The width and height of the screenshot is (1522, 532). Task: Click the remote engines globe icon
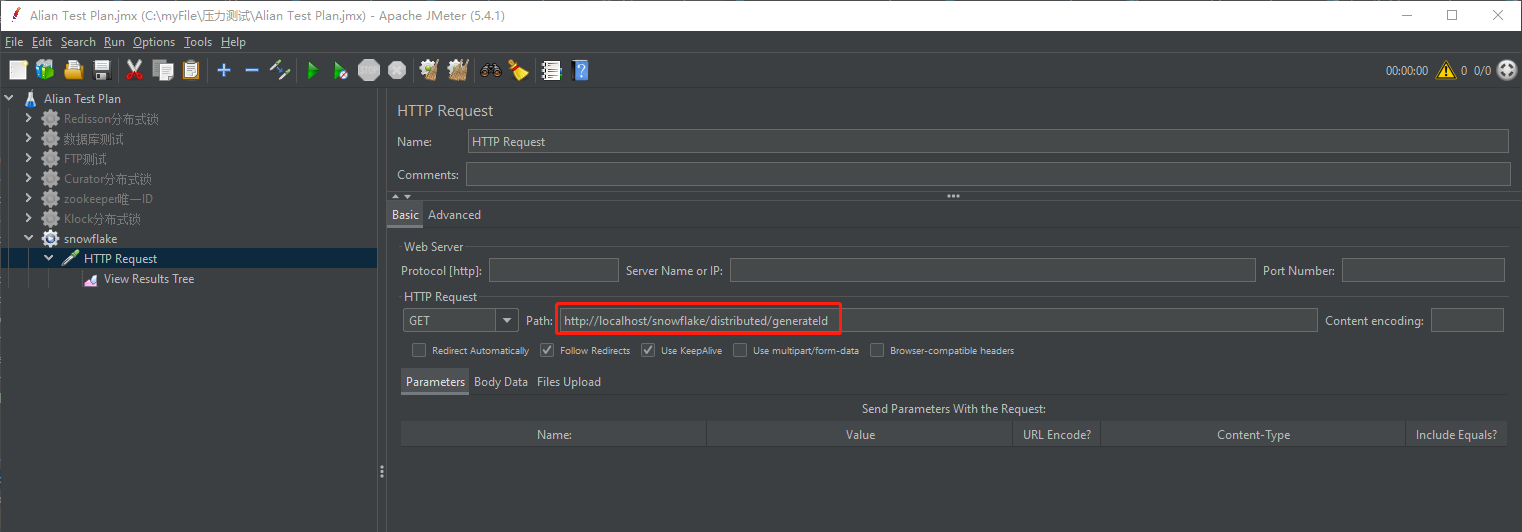1507,70
